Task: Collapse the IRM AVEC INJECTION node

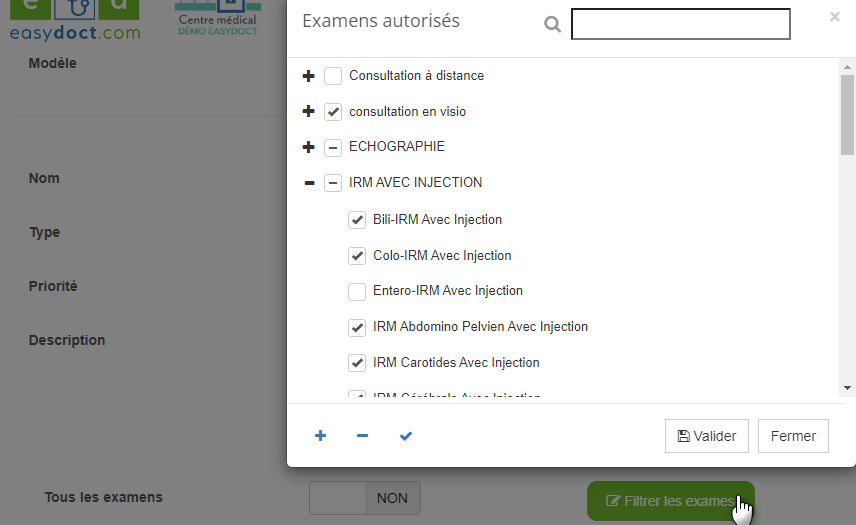Action: point(308,183)
